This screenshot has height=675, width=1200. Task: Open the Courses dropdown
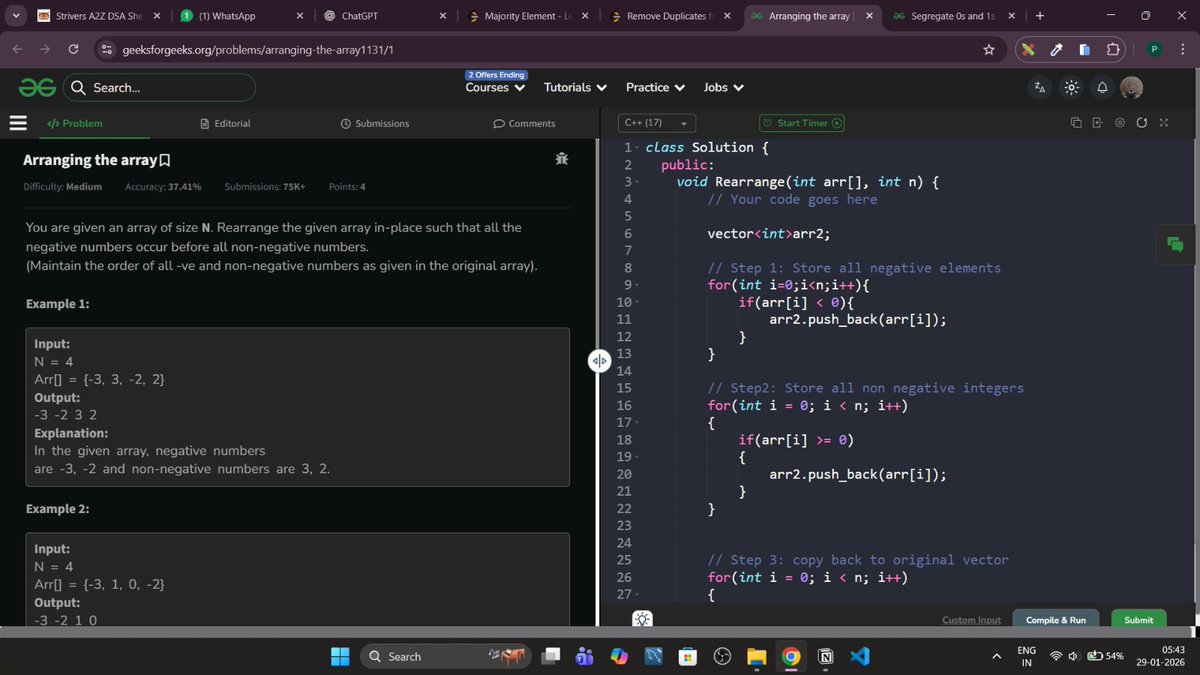click(x=493, y=87)
